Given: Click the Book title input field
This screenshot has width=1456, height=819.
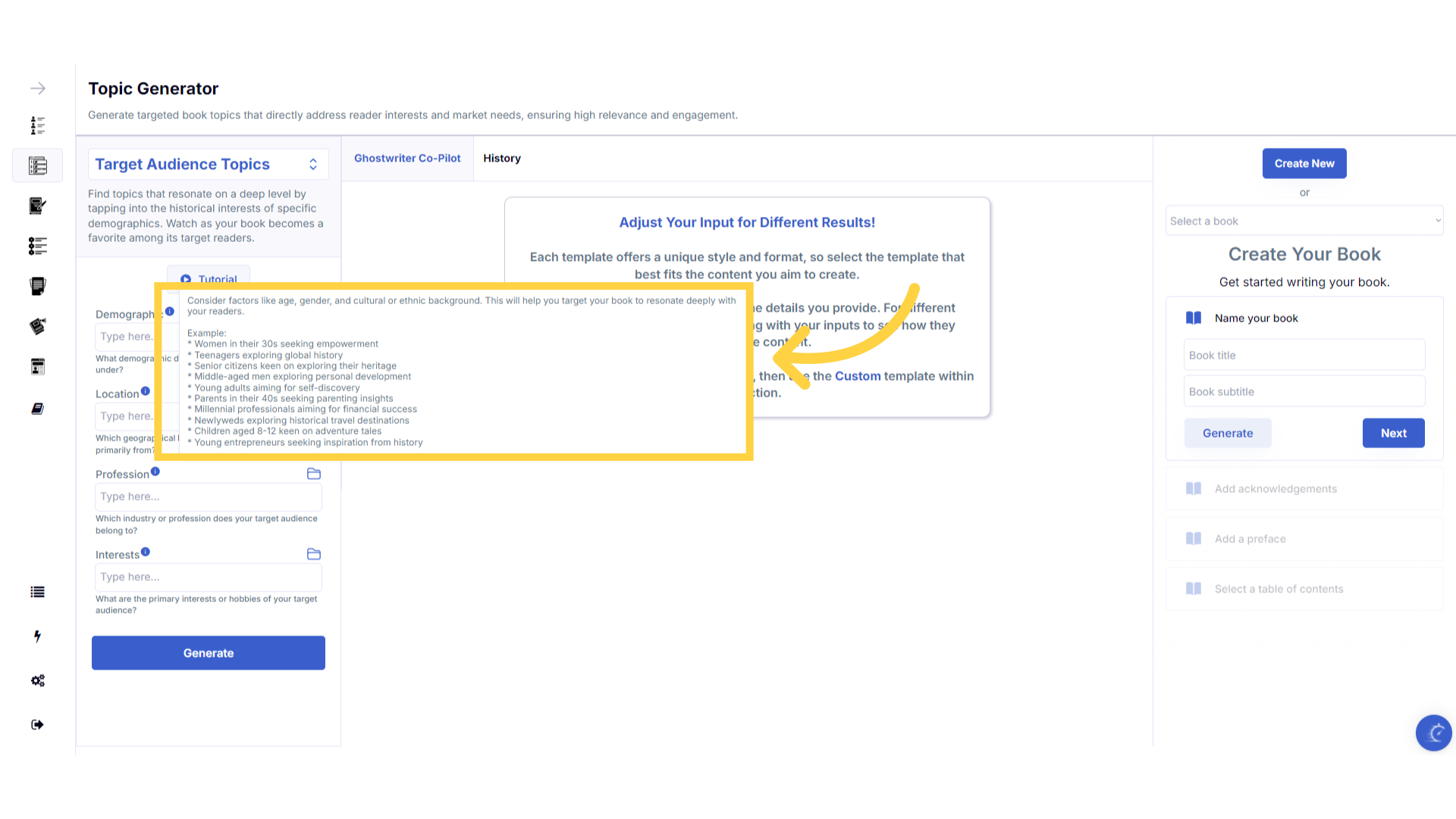Looking at the screenshot, I should (1304, 355).
